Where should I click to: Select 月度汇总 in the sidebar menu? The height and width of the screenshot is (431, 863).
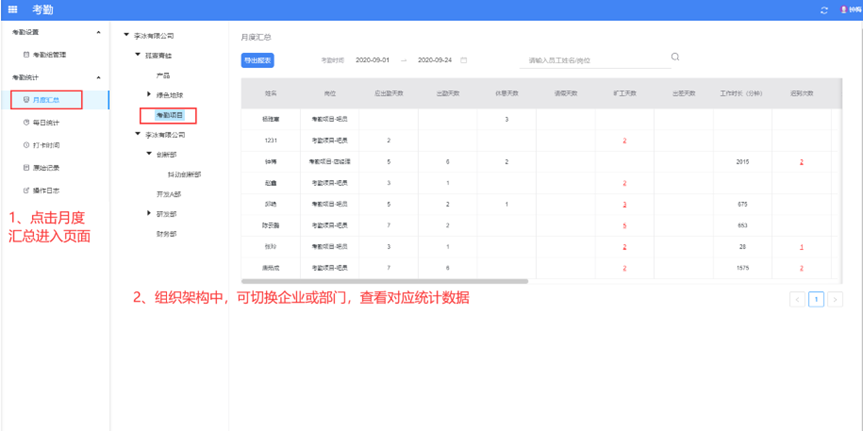[x=46, y=100]
